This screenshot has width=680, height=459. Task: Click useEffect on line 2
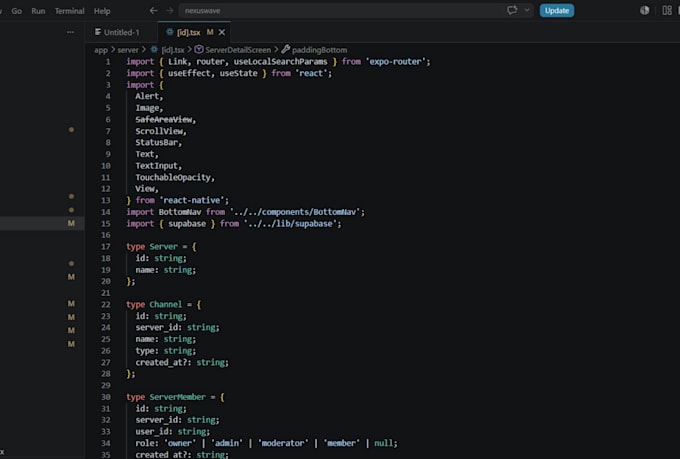pyautogui.click(x=190, y=73)
